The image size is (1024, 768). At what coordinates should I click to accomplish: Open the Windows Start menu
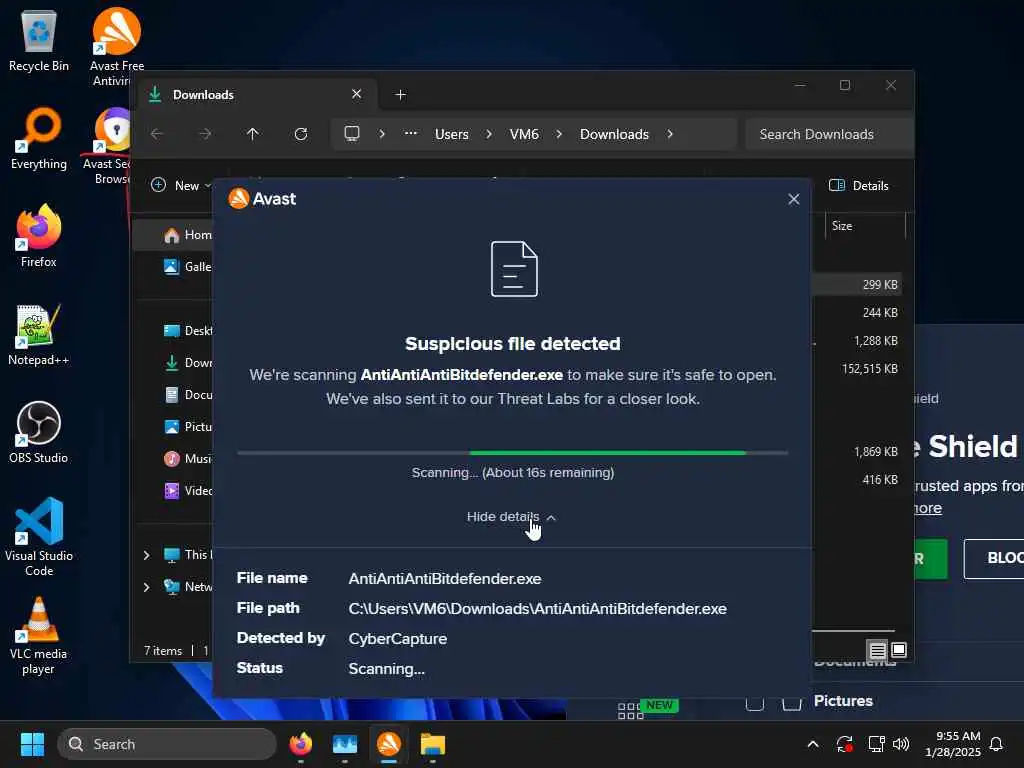click(32, 744)
